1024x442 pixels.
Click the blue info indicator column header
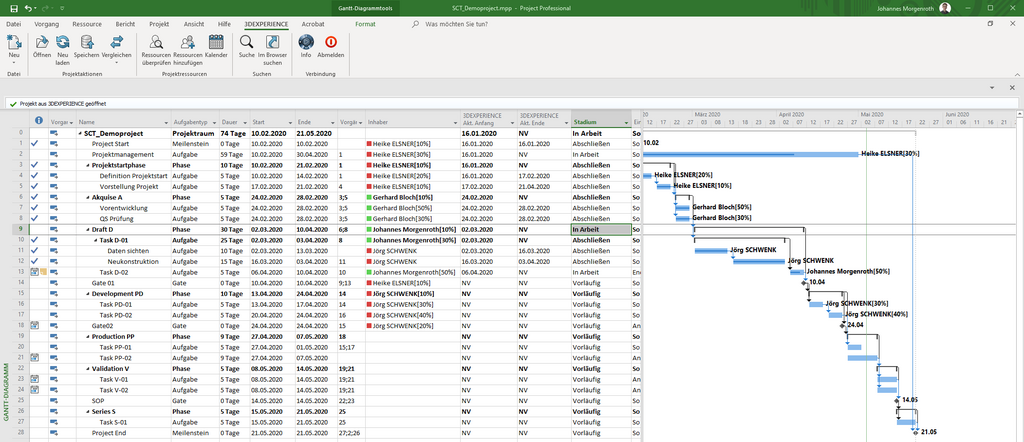39,121
